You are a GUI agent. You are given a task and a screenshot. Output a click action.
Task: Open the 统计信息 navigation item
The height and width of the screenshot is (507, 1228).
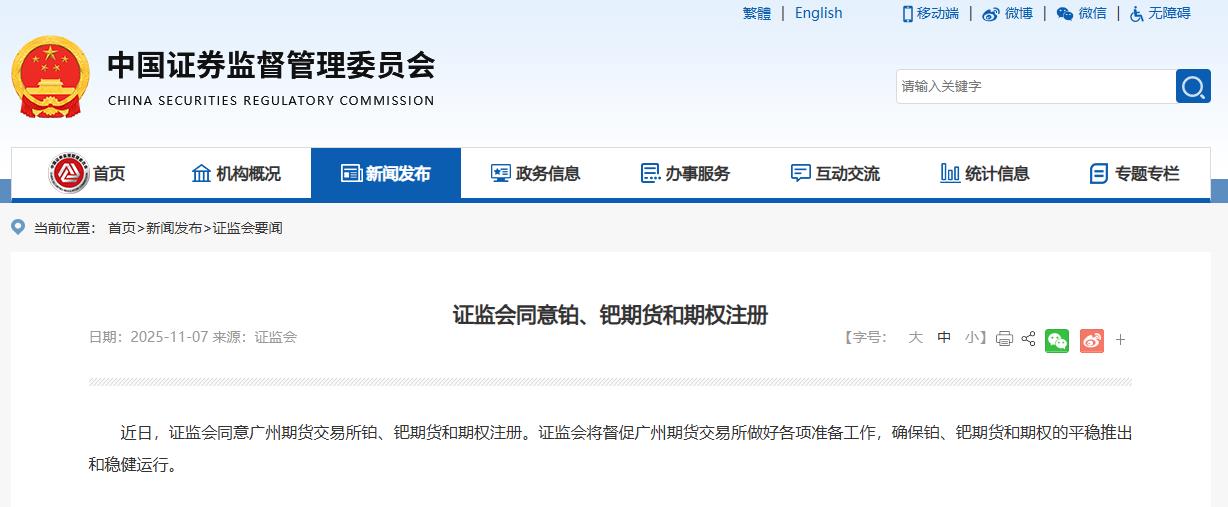click(984, 173)
